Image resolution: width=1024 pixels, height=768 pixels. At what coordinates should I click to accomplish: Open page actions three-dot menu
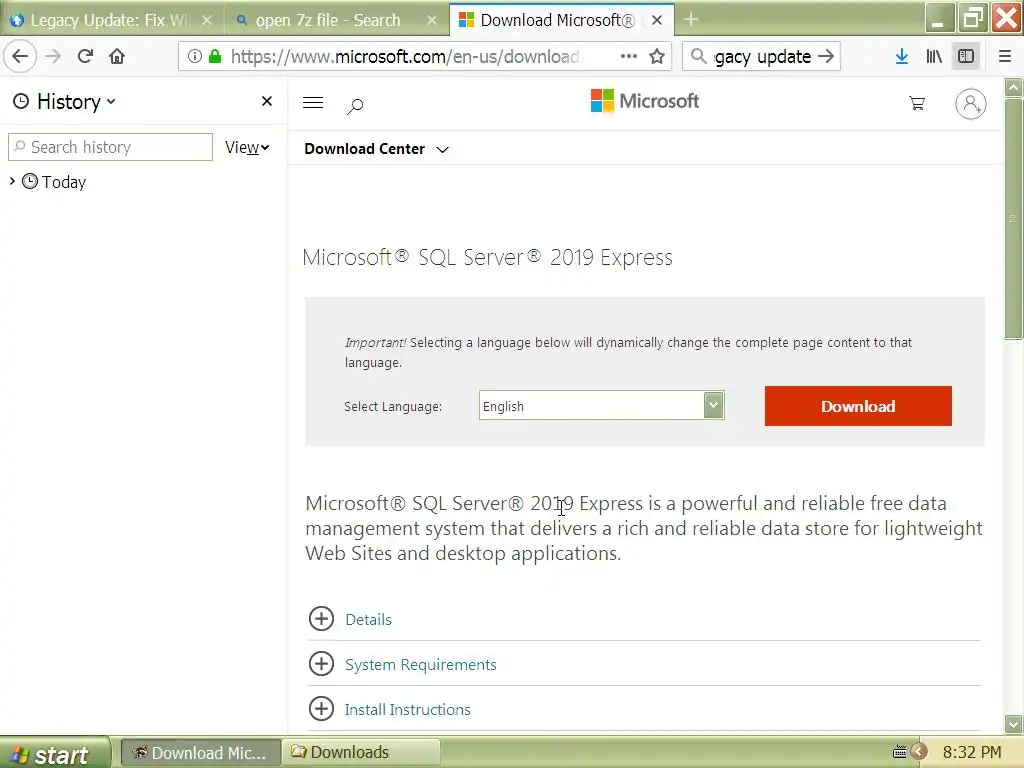pos(628,56)
